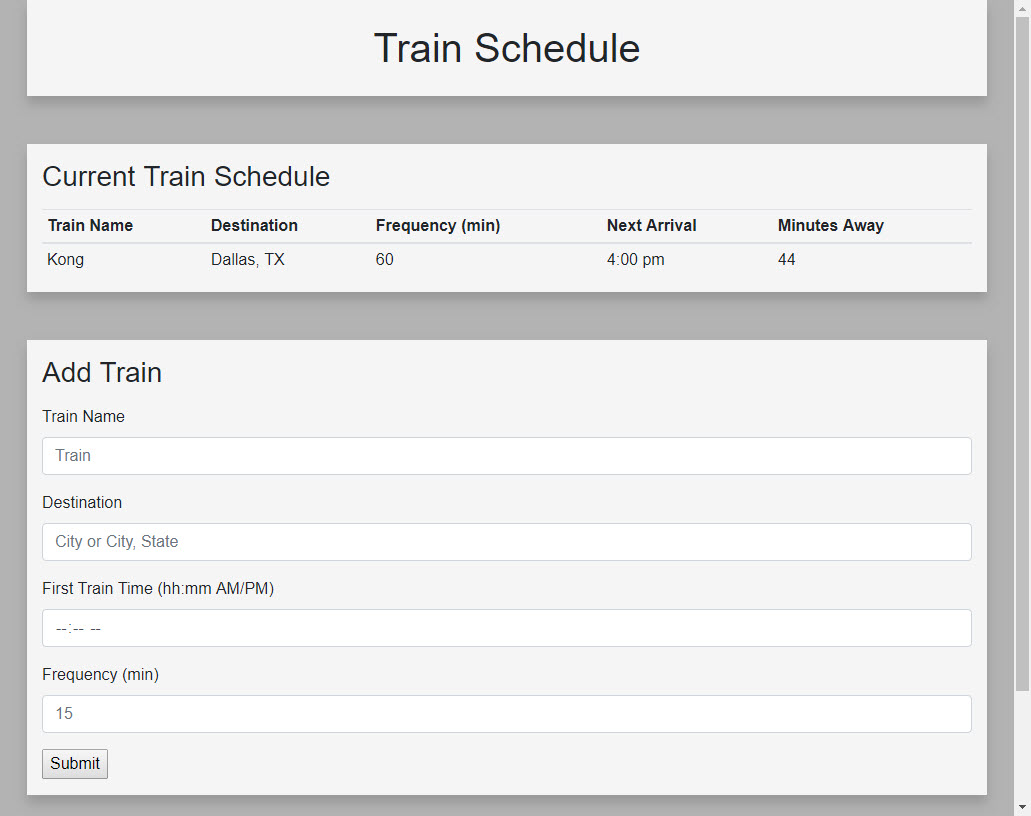Click the Destination input field

[x=506, y=541]
